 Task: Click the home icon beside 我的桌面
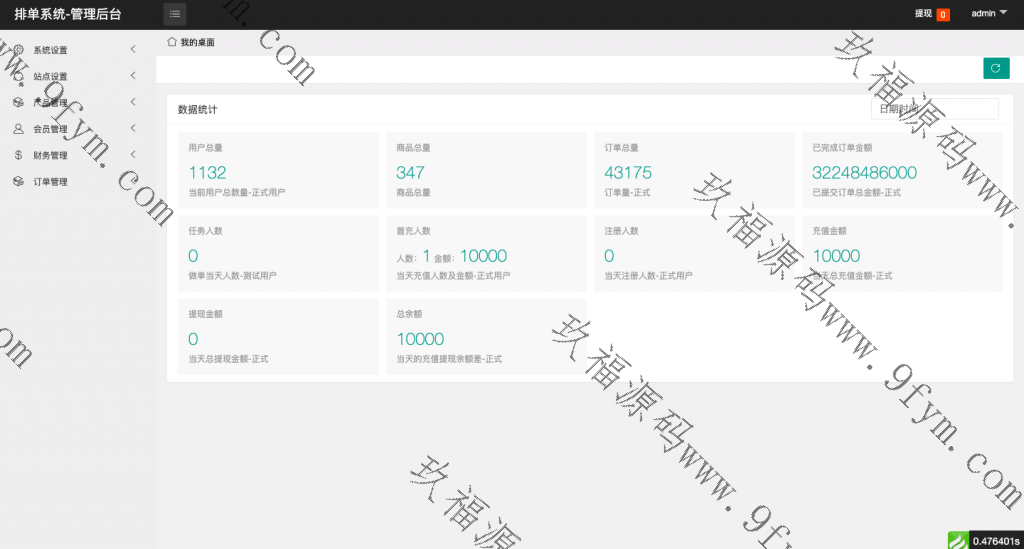click(x=172, y=42)
